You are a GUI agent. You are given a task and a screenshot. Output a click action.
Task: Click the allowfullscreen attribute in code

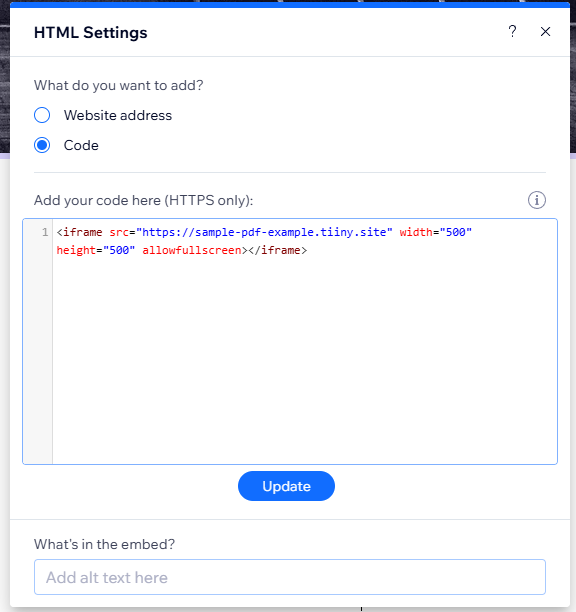point(192,250)
